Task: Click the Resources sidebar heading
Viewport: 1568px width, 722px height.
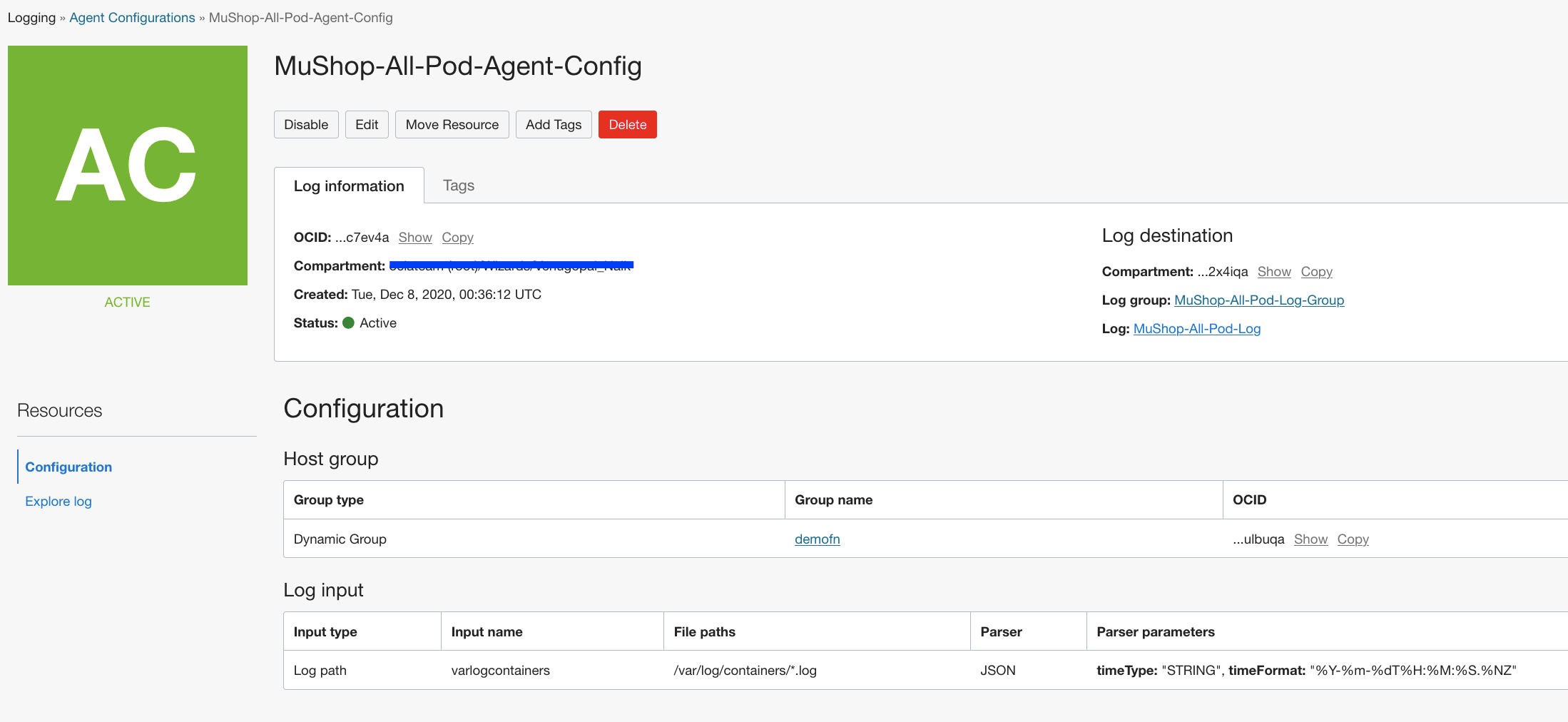Action: (60, 411)
